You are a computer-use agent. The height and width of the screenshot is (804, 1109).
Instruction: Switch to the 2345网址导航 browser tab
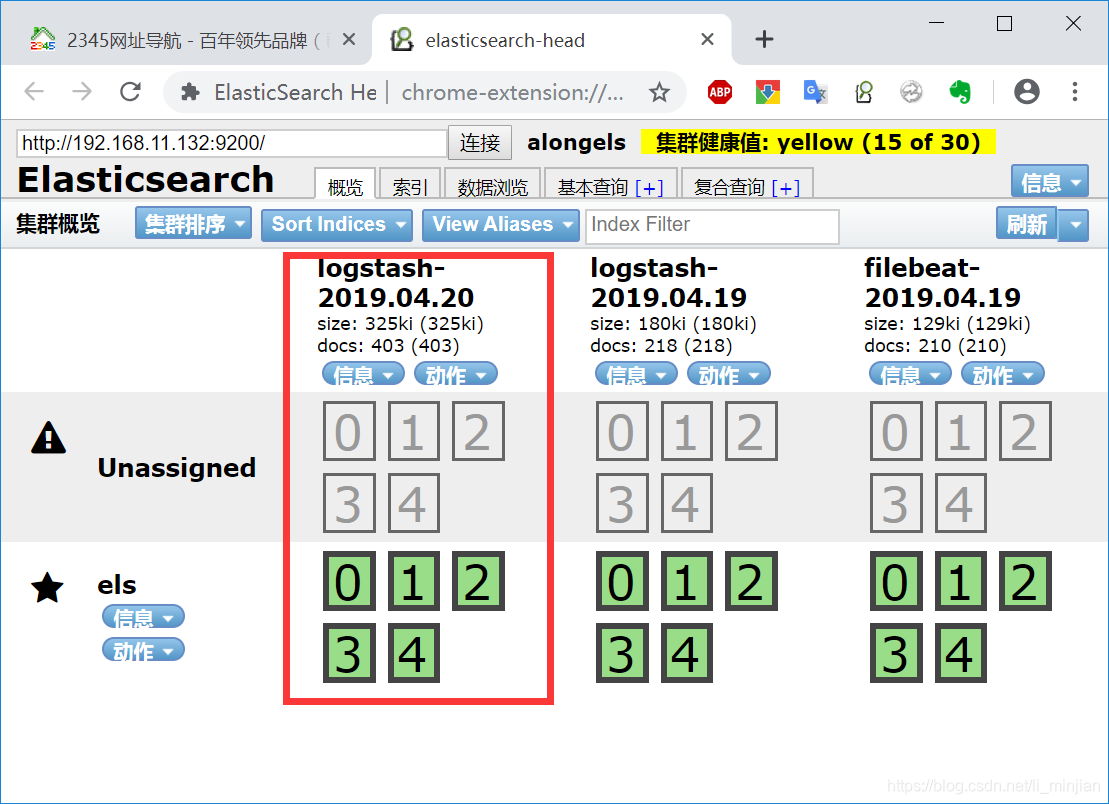pos(187,40)
